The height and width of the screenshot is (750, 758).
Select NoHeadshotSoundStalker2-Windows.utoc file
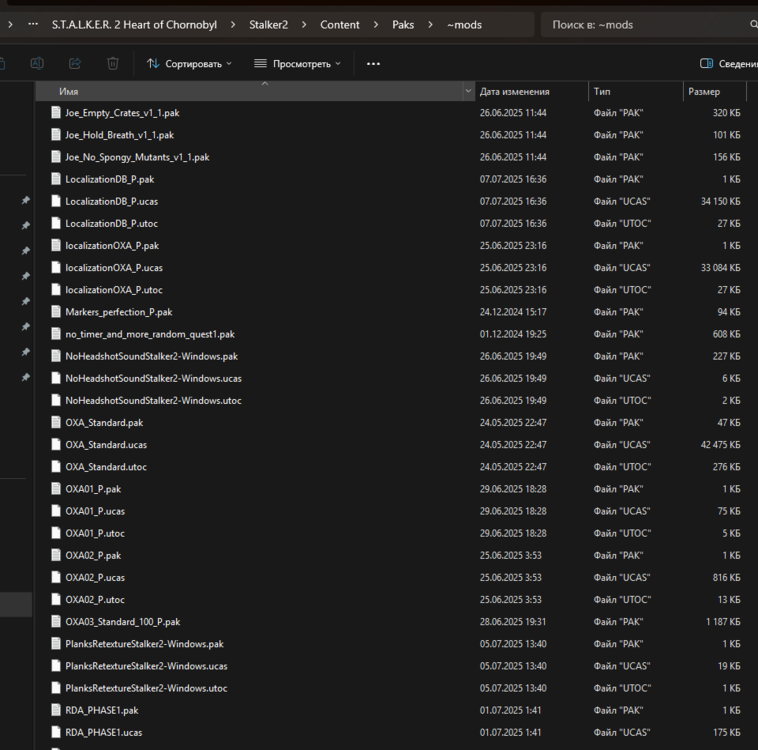[153, 401]
